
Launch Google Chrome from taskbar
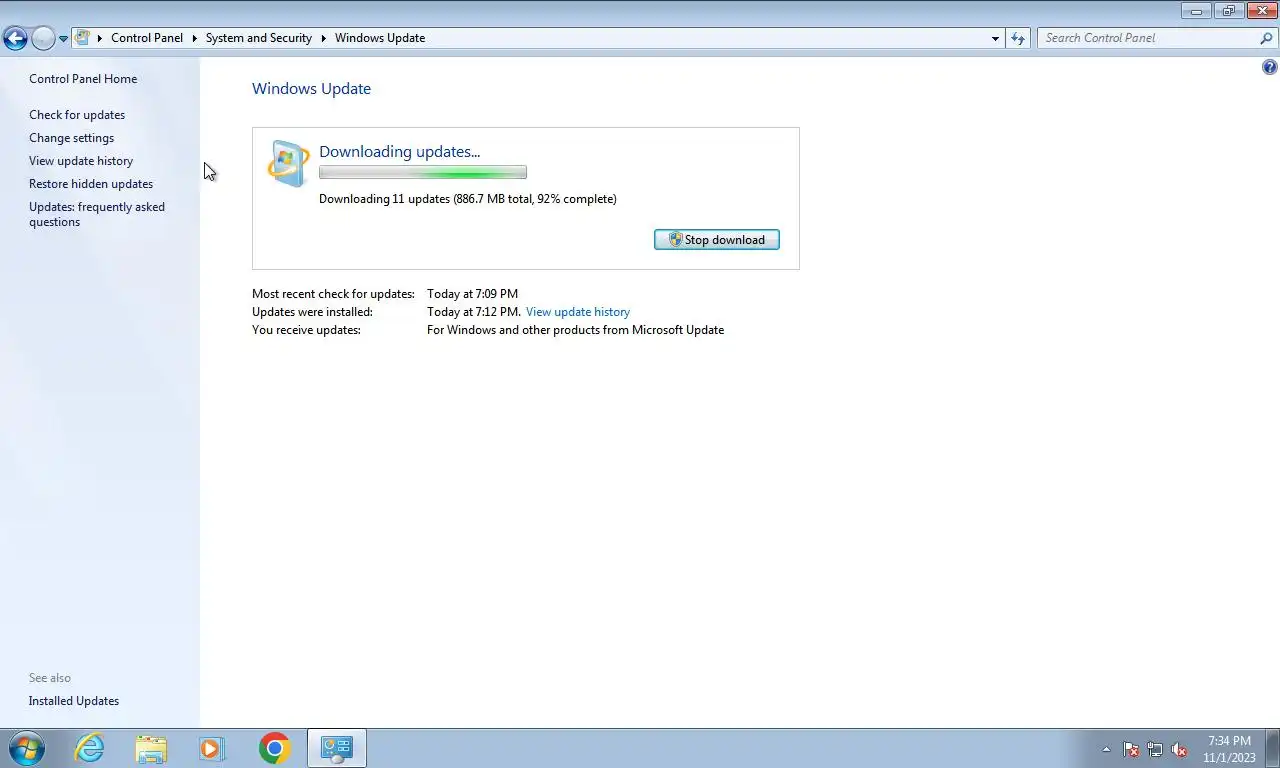[274, 748]
